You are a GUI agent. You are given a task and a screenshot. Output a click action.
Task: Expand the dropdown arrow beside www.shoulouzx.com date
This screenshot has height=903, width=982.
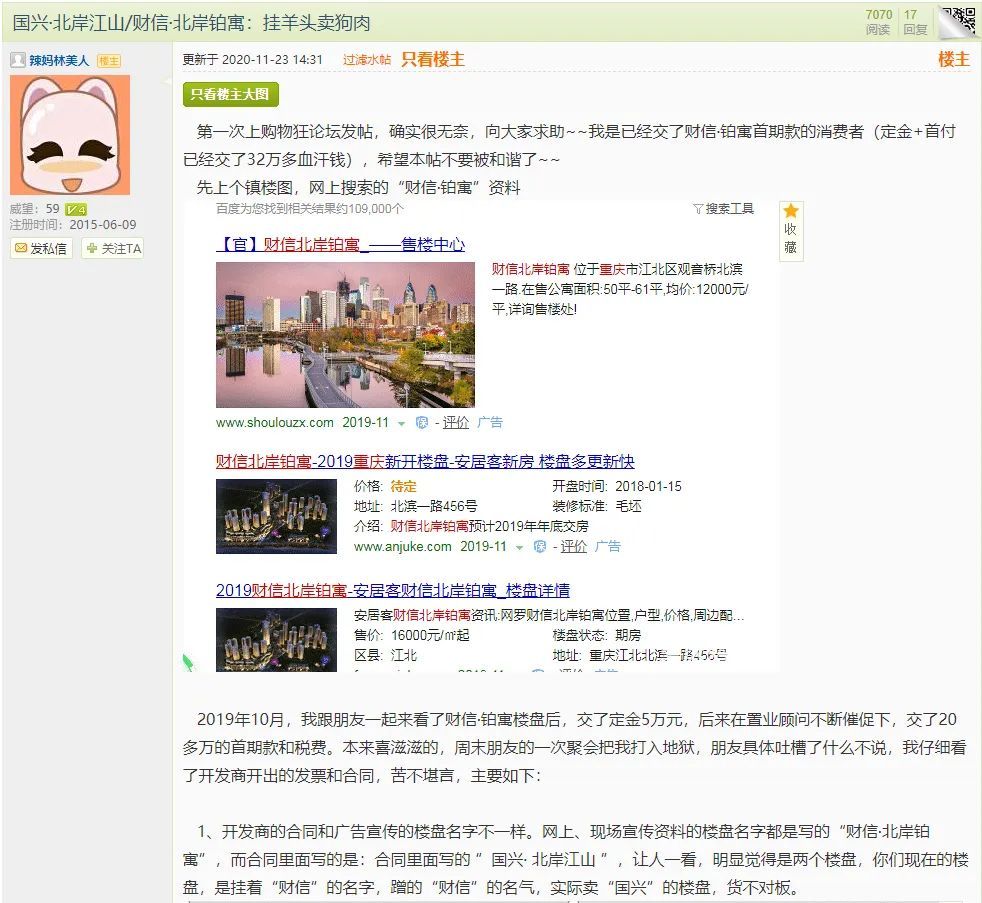click(401, 424)
